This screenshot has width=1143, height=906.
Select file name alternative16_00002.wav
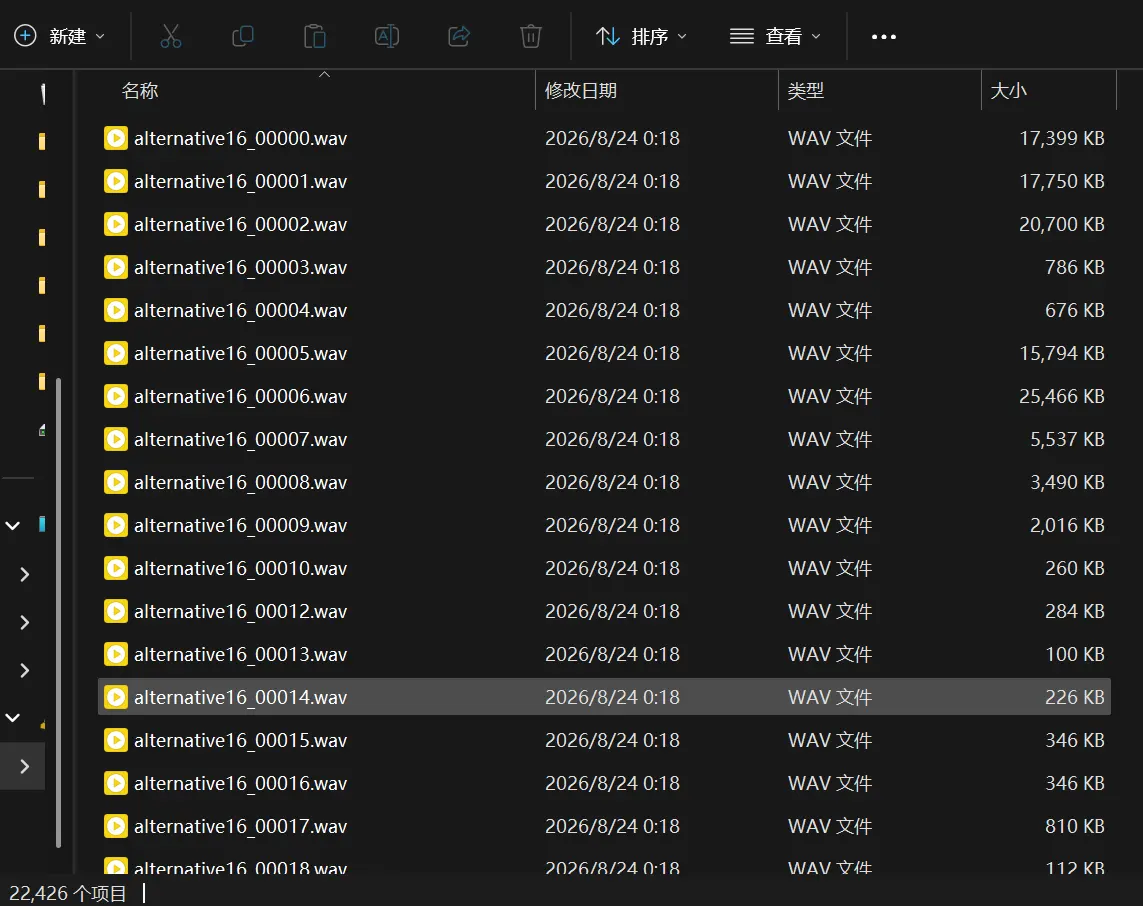[241, 224]
